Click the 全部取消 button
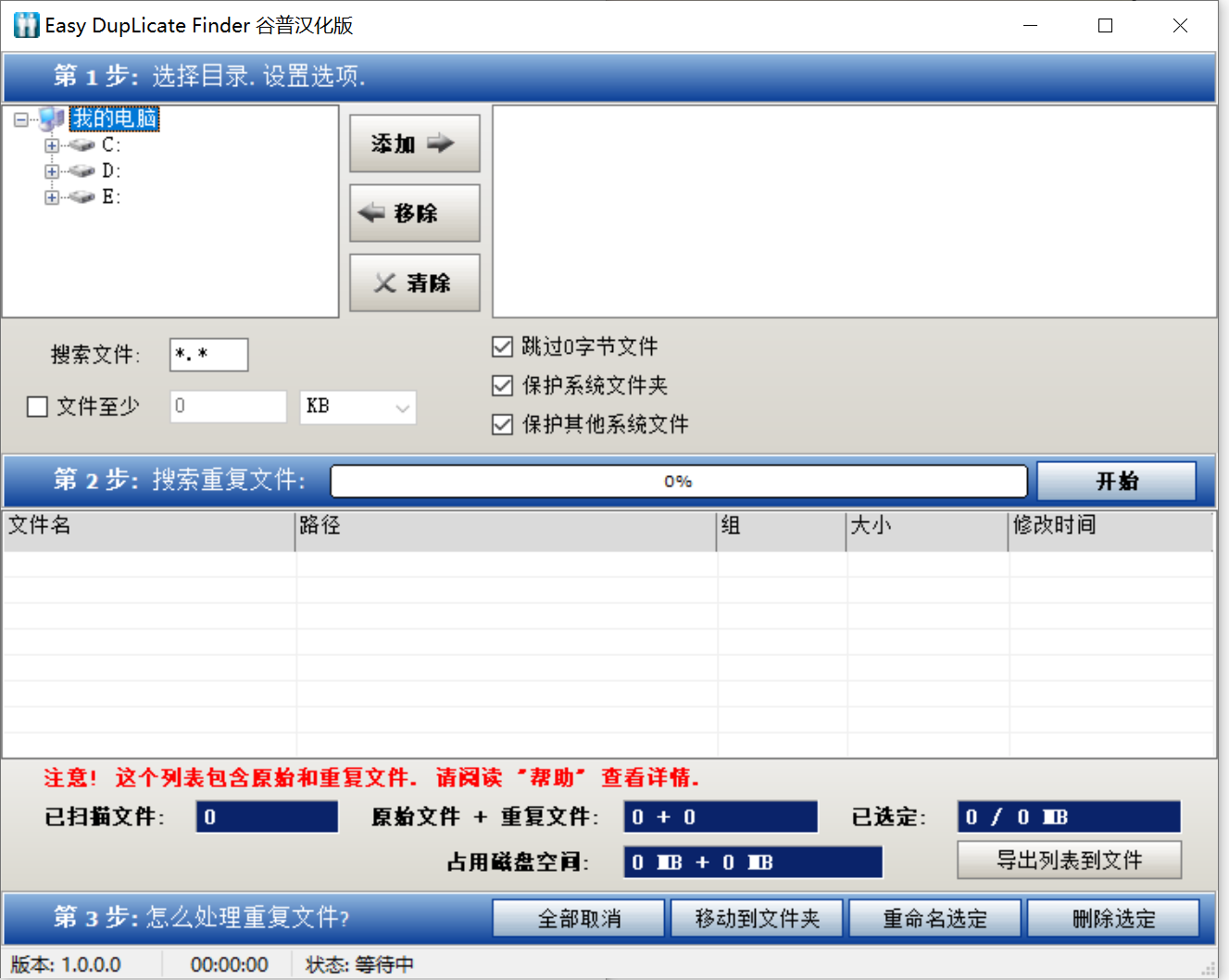Image resolution: width=1229 pixels, height=980 pixels. [579, 919]
